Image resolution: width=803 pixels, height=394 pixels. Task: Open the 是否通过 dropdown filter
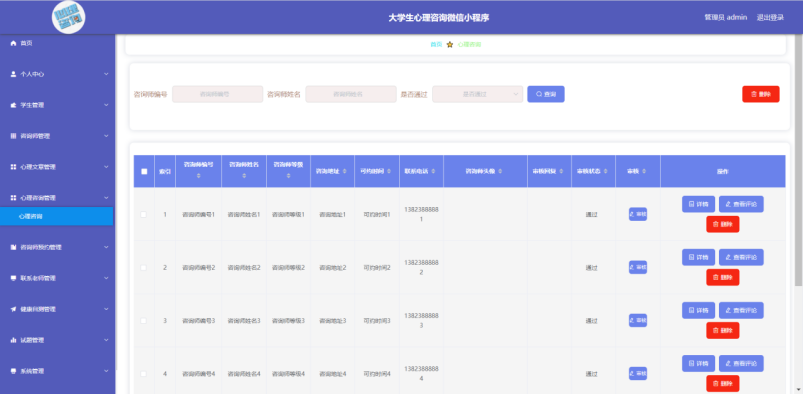477,94
